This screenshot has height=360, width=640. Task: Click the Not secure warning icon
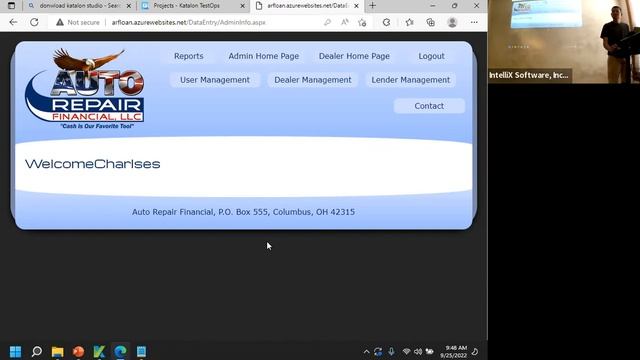click(x=60, y=22)
